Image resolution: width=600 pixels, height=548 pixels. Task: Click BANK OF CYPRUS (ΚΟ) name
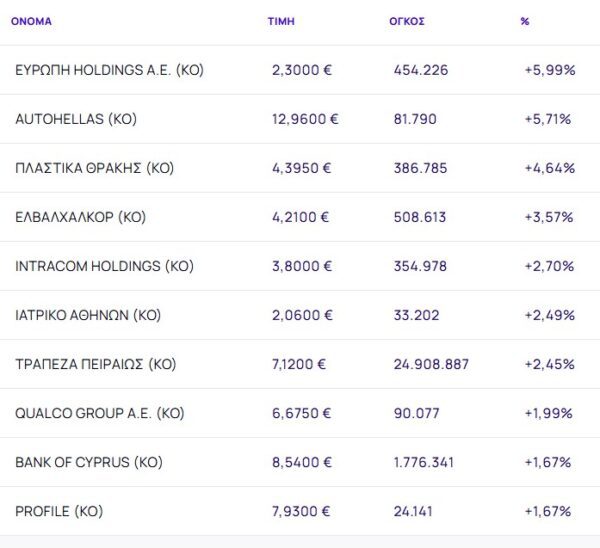tap(89, 462)
